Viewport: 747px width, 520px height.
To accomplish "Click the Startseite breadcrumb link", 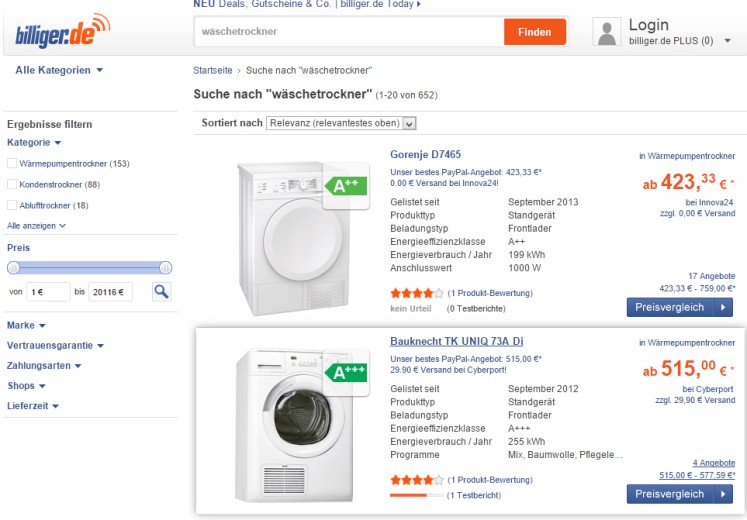I will tap(213, 71).
